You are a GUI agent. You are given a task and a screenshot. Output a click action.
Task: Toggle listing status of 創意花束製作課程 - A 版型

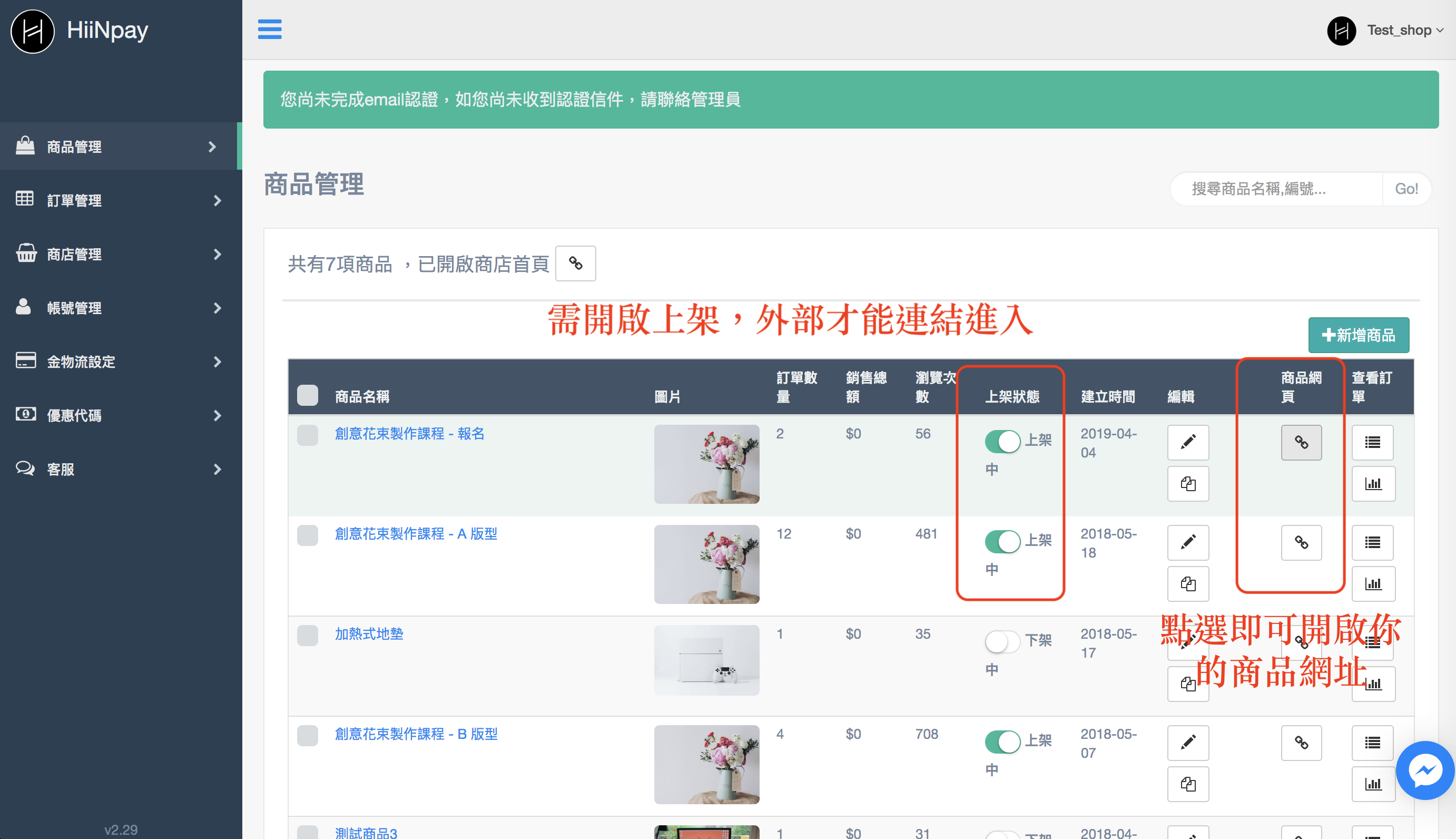point(1002,542)
